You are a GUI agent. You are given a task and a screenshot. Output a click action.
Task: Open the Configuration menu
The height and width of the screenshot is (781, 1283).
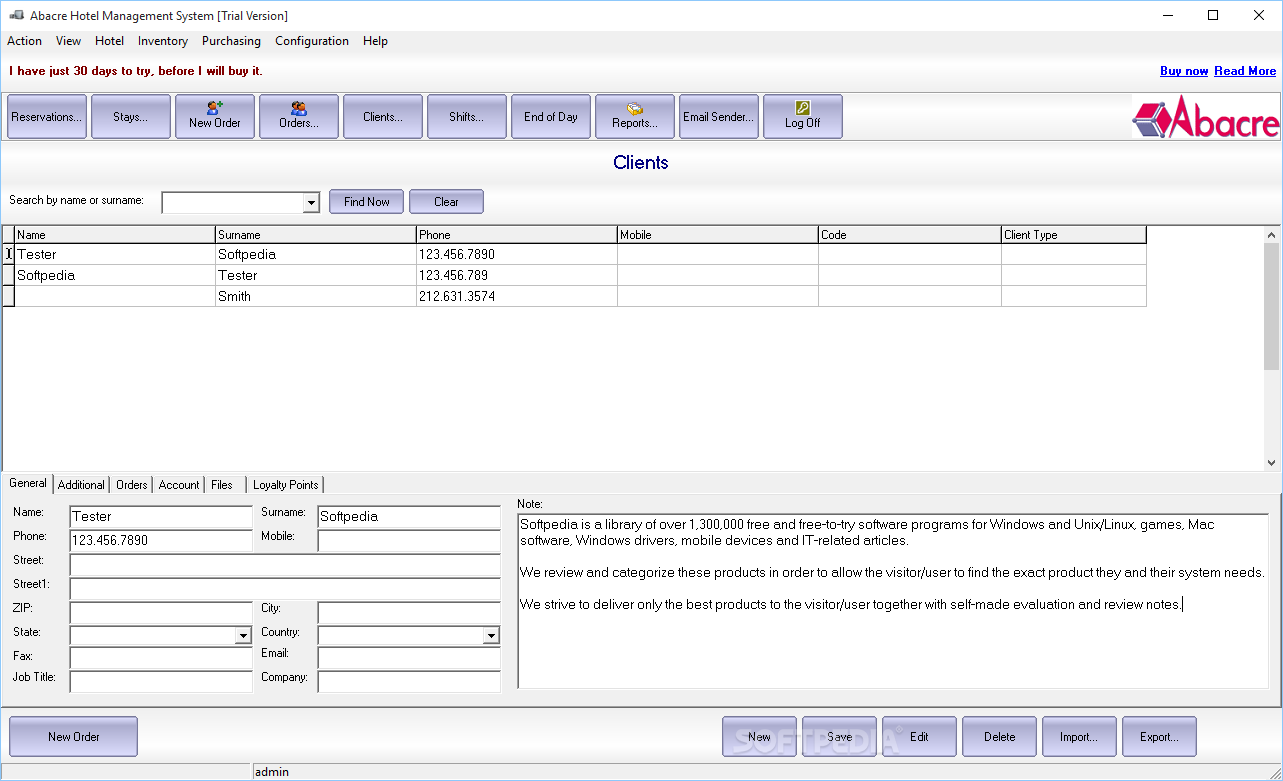click(x=312, y=41)
